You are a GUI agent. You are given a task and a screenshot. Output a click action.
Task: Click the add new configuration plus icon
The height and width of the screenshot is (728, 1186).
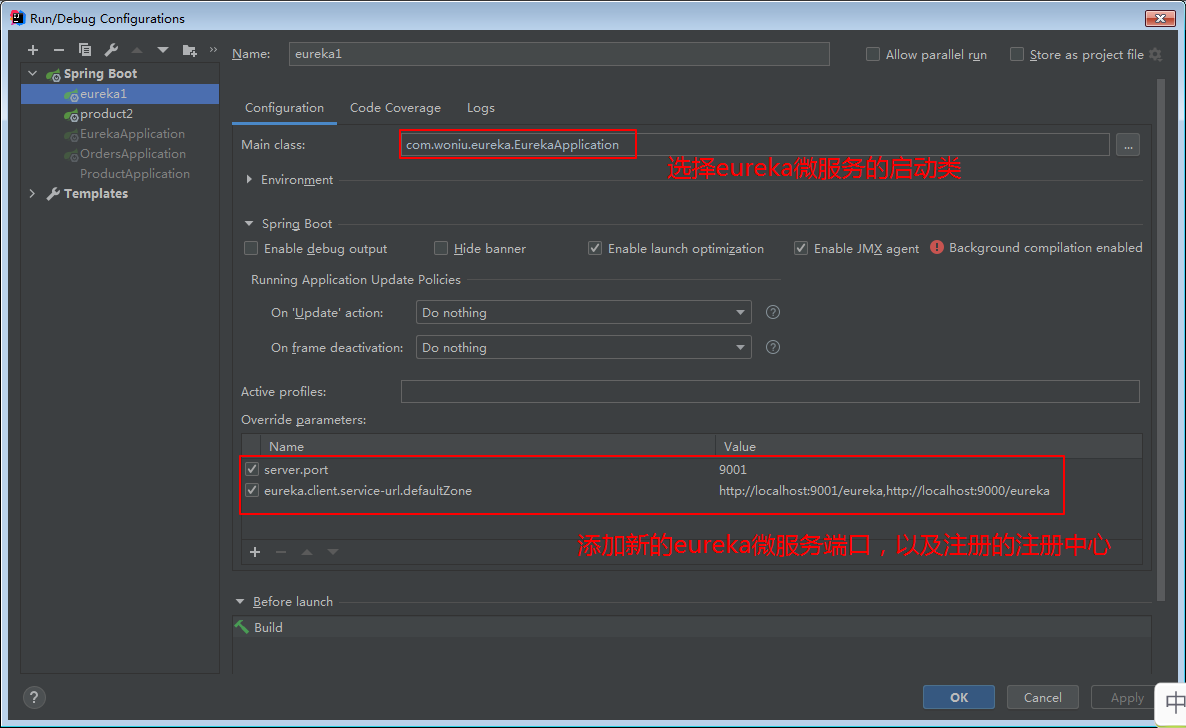tap(33, 50)
